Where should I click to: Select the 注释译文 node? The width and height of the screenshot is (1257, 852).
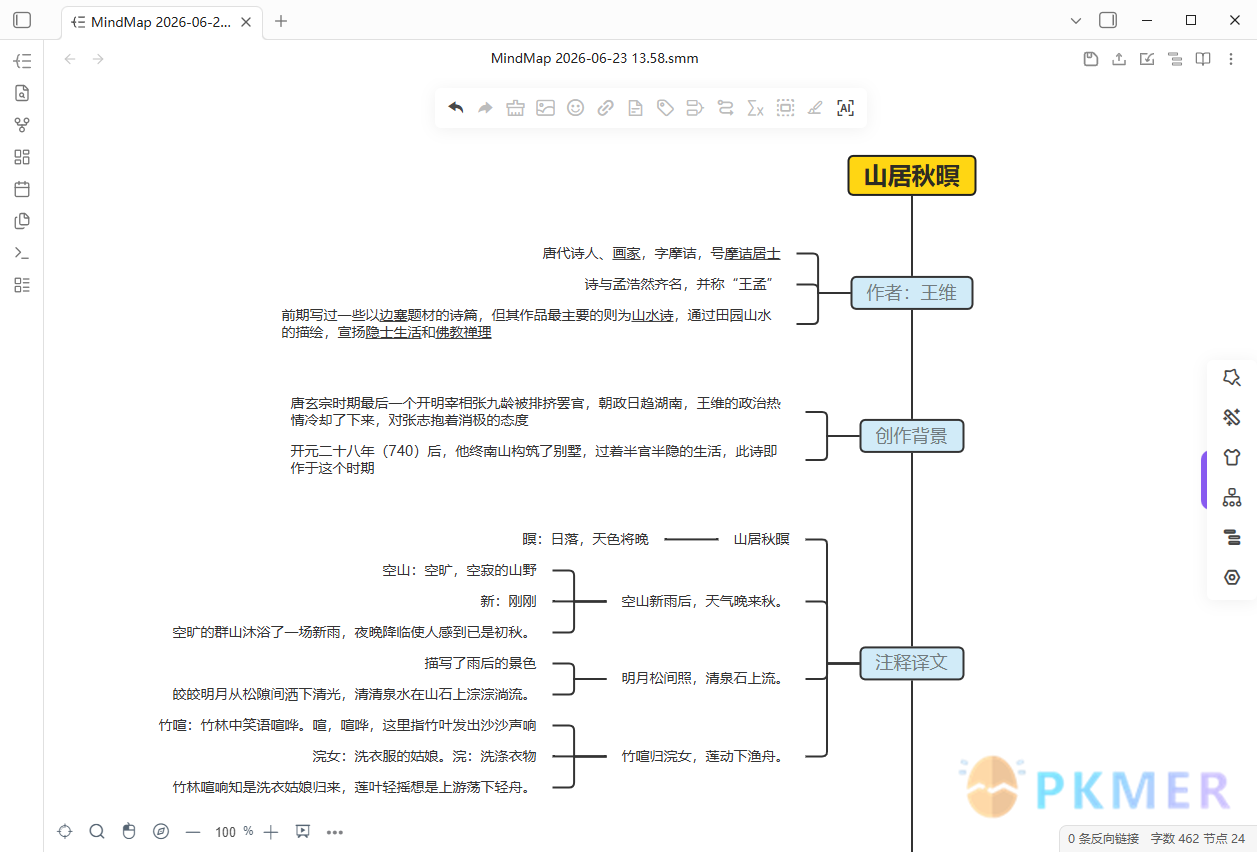coord(912,662)
